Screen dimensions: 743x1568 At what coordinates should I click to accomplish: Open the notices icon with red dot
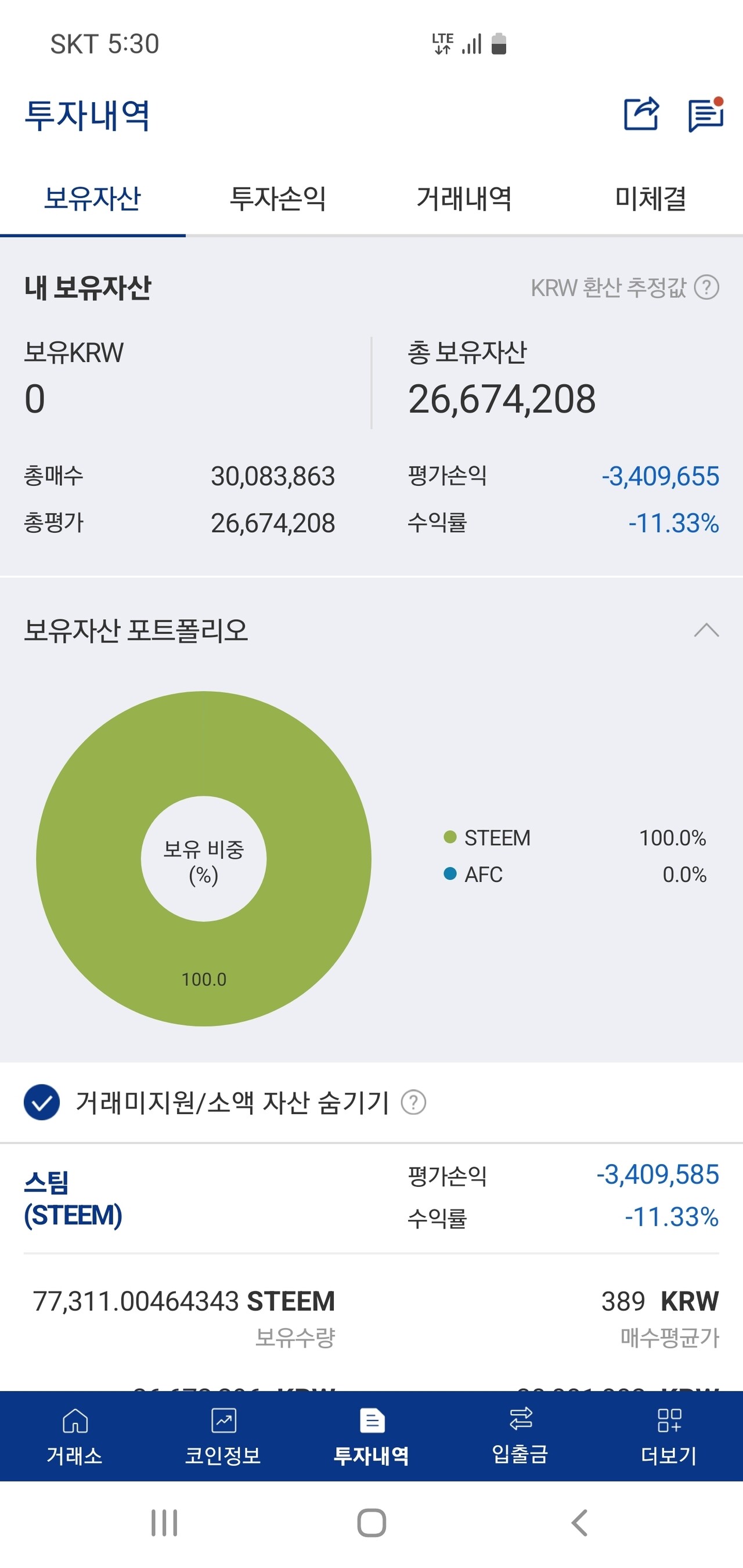click(x=705, y=114)
